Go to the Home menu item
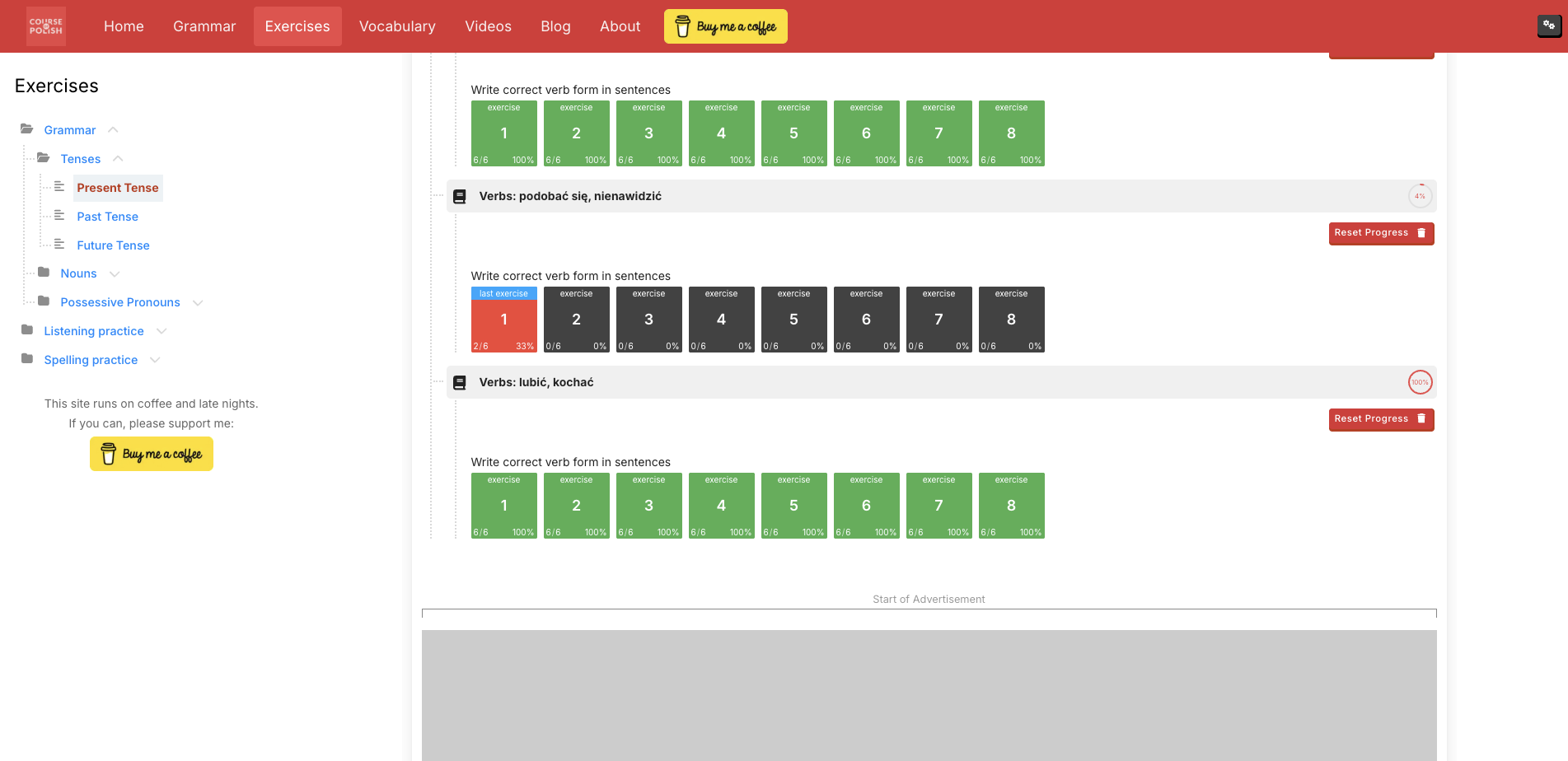Screen dimensions: 1568x761 tap(124, 26)
